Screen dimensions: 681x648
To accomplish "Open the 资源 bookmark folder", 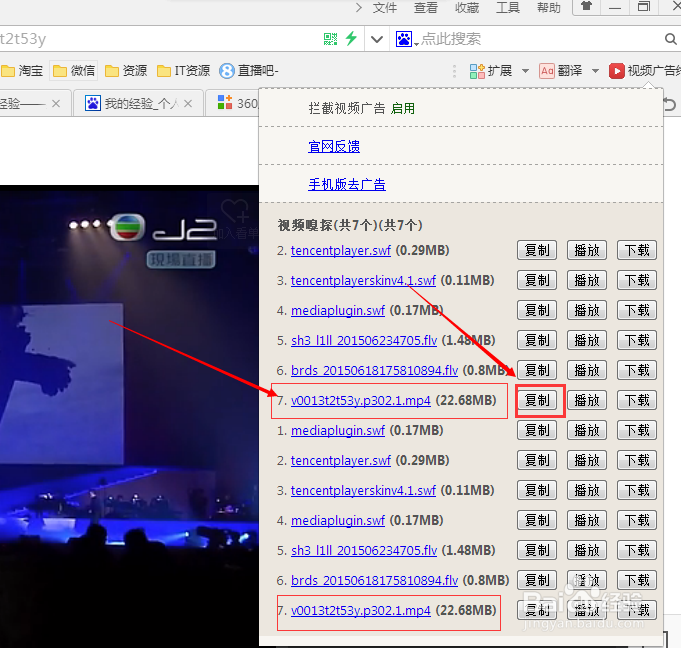I will 126,70.
